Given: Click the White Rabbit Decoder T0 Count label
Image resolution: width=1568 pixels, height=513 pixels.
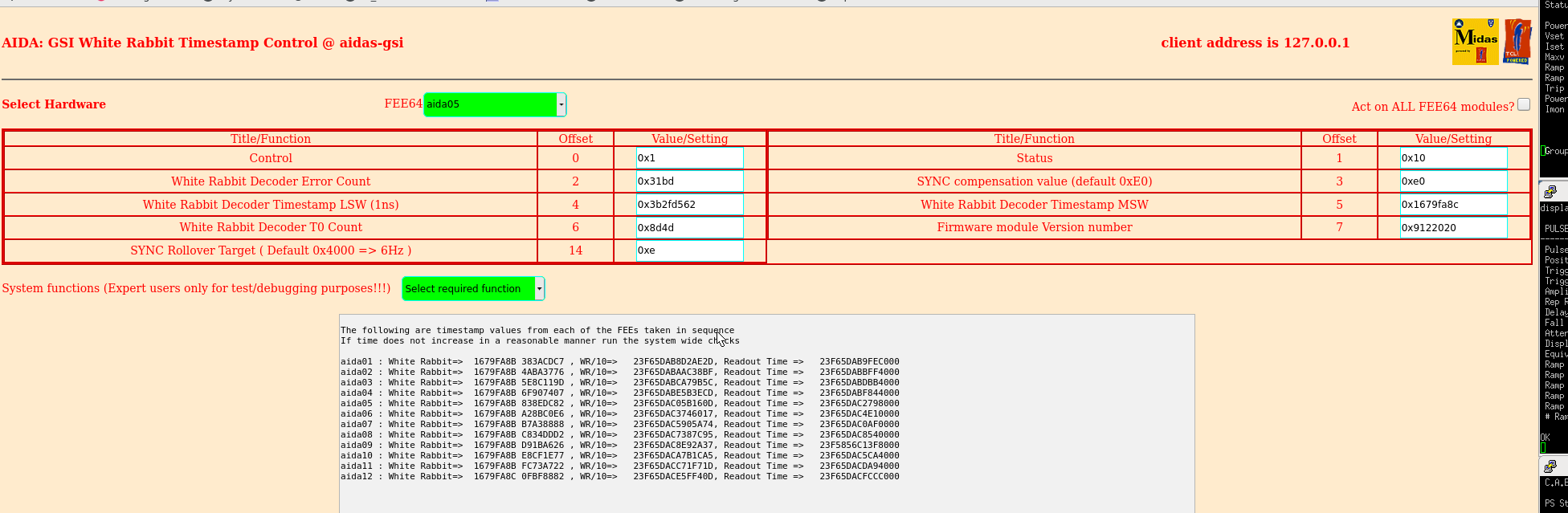Looking at the screenshot, I should pyautogui.click(x=271, y=227).
